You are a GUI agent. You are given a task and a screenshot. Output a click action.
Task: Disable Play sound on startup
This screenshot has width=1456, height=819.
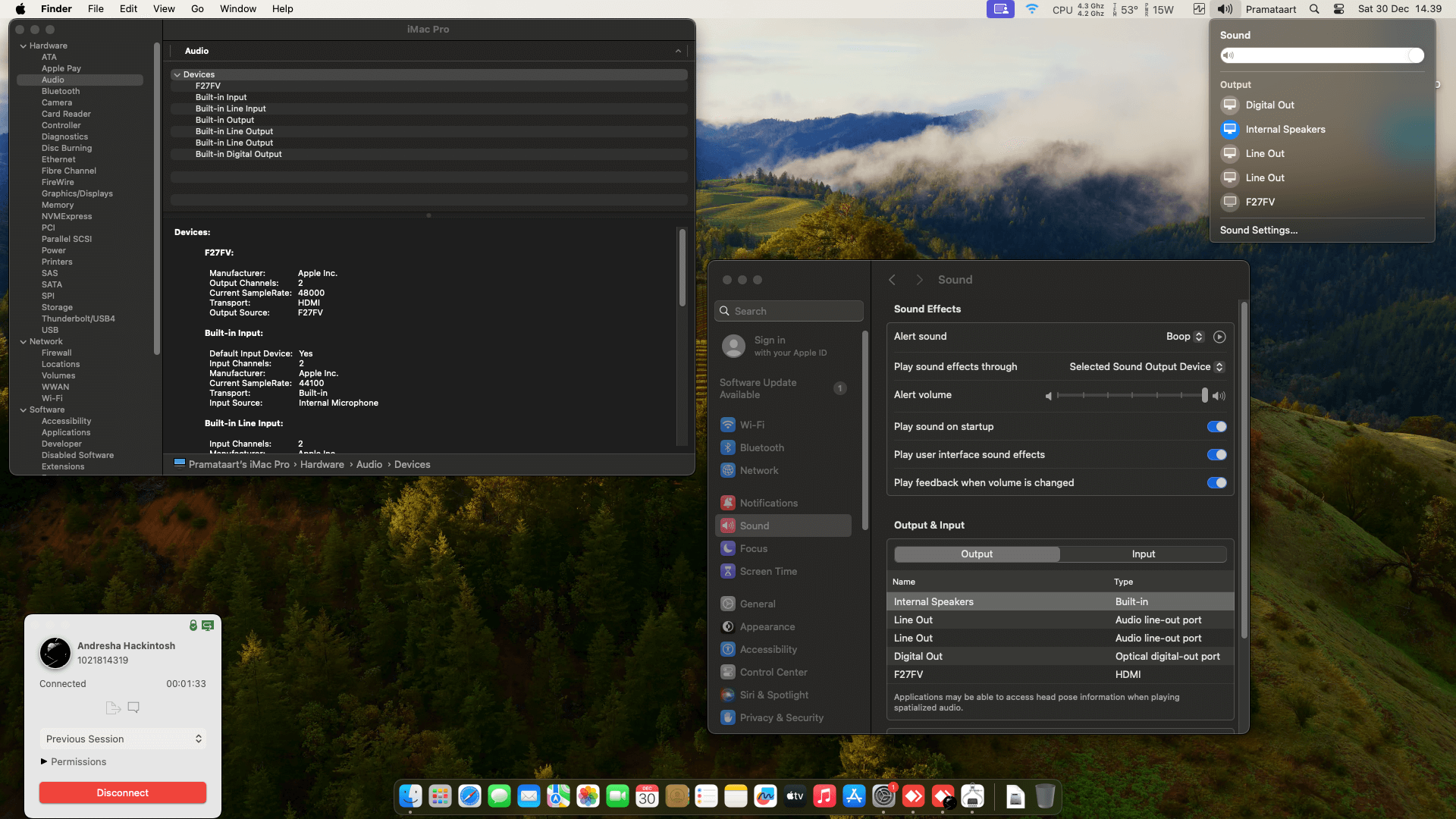tap(1216, 427)
